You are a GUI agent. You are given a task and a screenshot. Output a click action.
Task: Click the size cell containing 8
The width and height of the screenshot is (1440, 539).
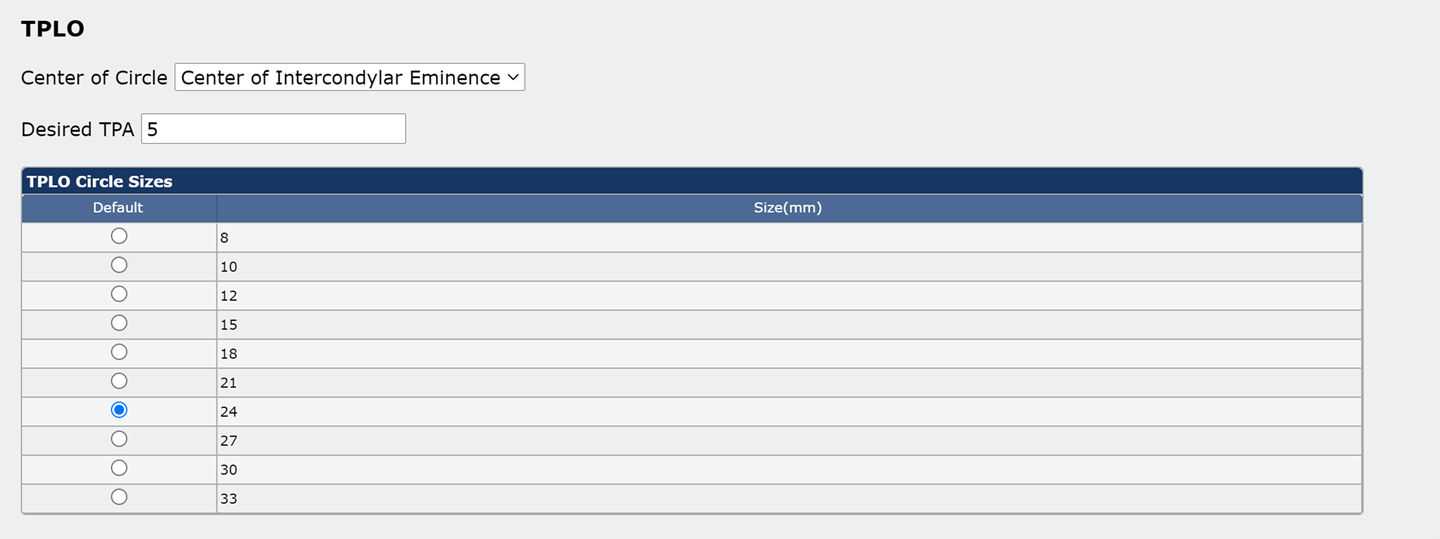click(788, 238)
